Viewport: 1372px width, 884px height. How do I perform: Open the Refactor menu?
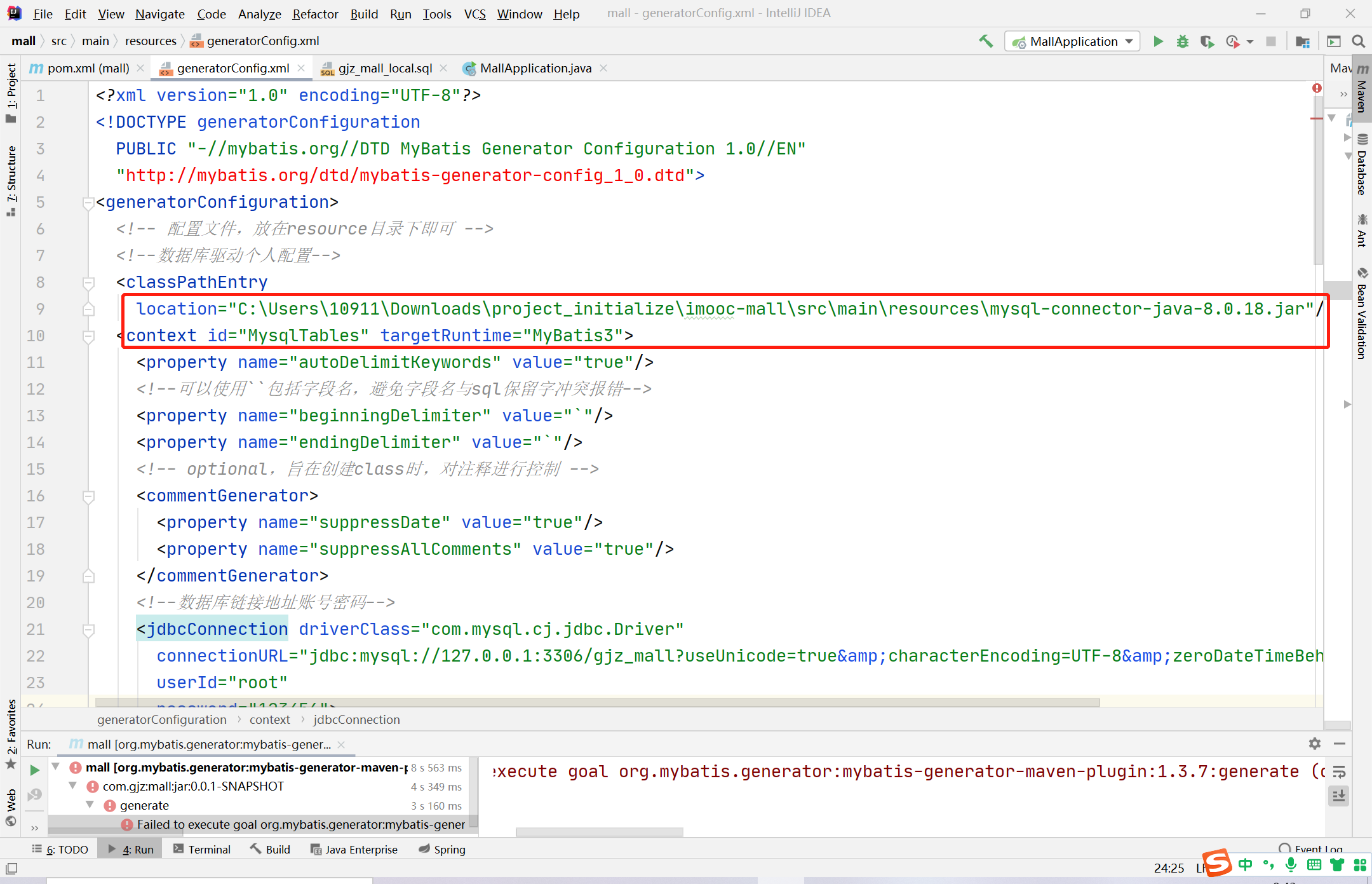click(315, 13)
